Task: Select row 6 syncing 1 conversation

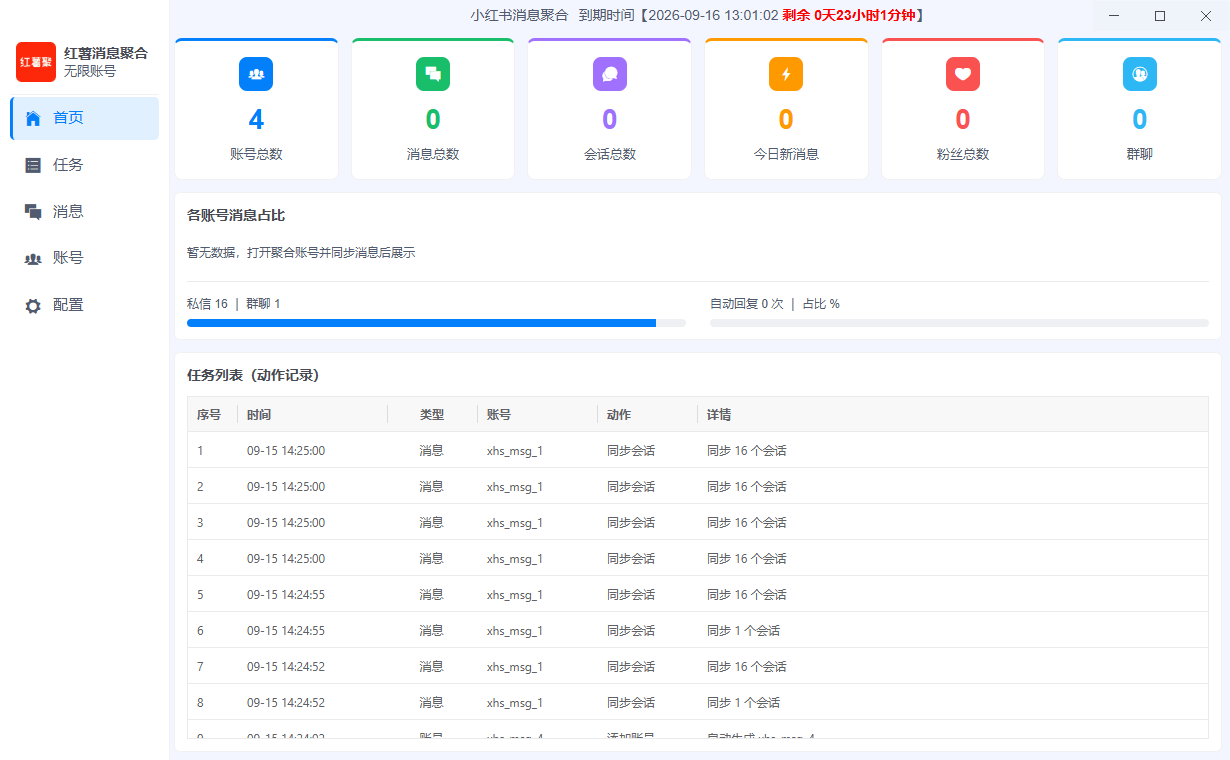Action: [698, 630]
